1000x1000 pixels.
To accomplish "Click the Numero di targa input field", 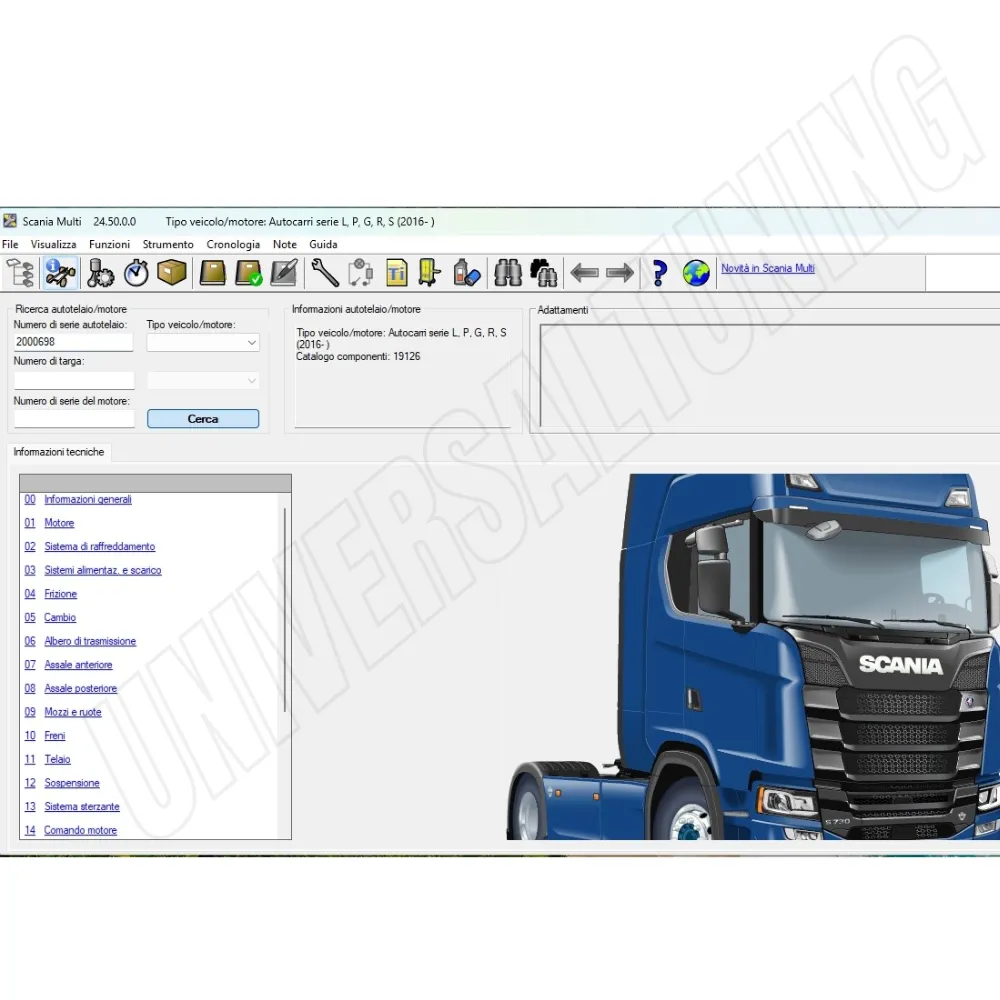I will click(x=72, y=380).
